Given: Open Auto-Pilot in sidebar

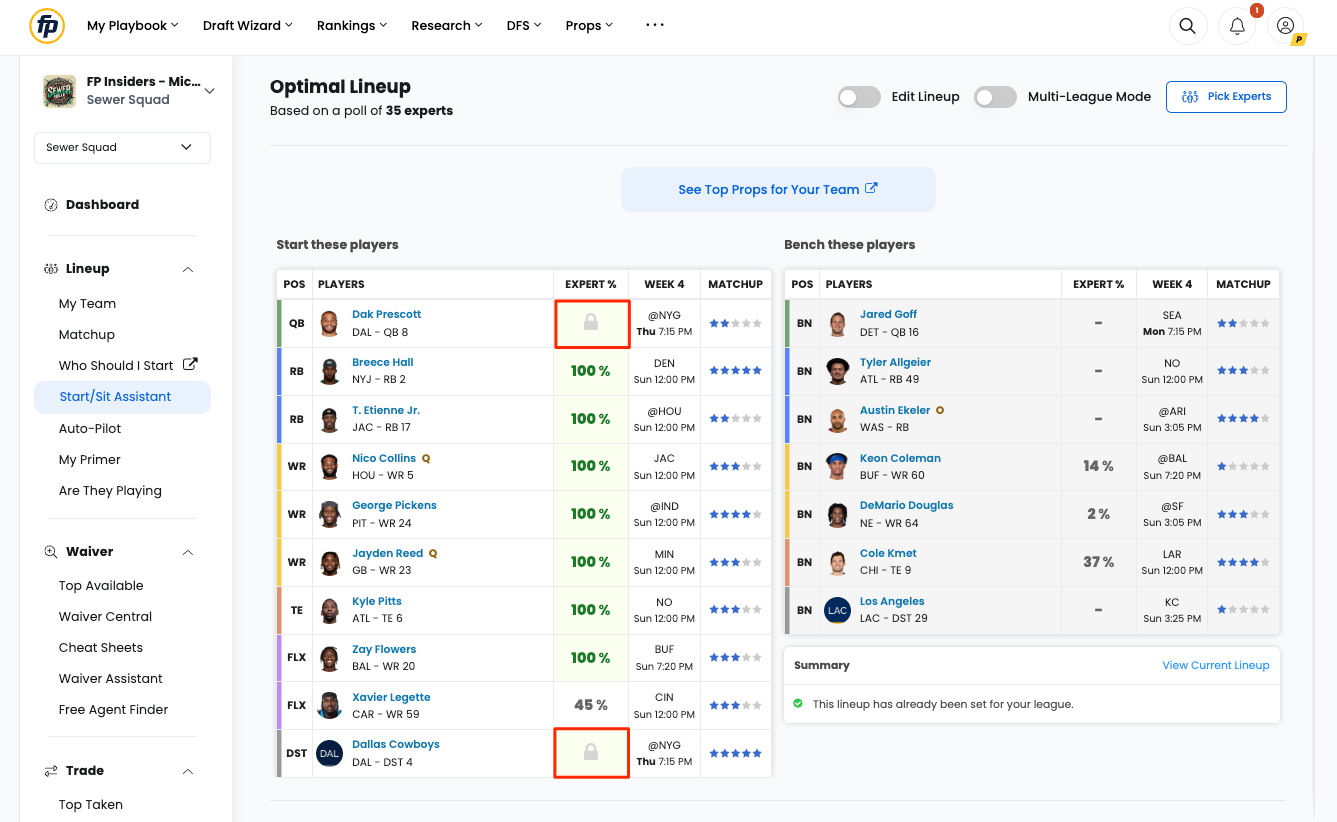Looking at the screenshot, I should click(90, 429).
